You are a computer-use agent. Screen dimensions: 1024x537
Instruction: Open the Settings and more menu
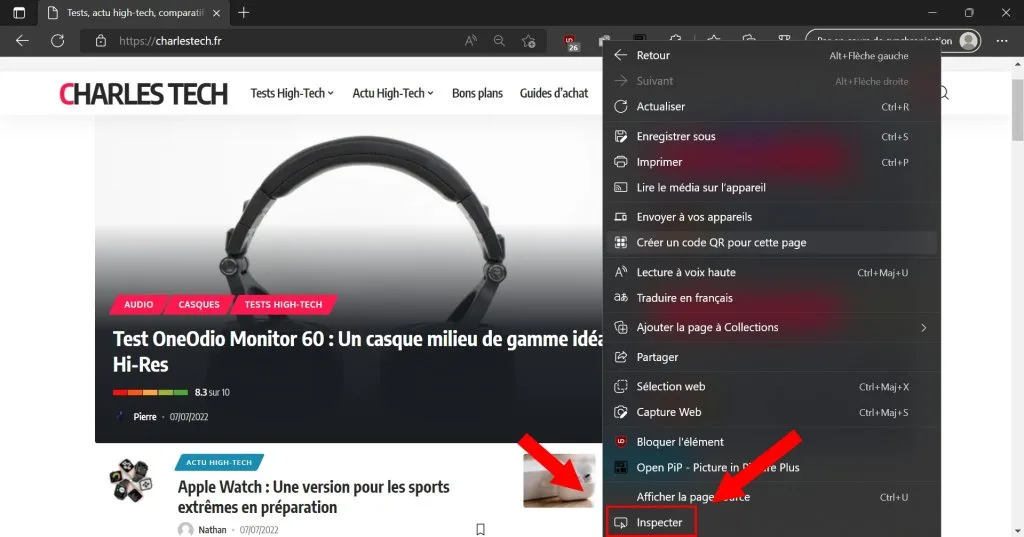1002,41
